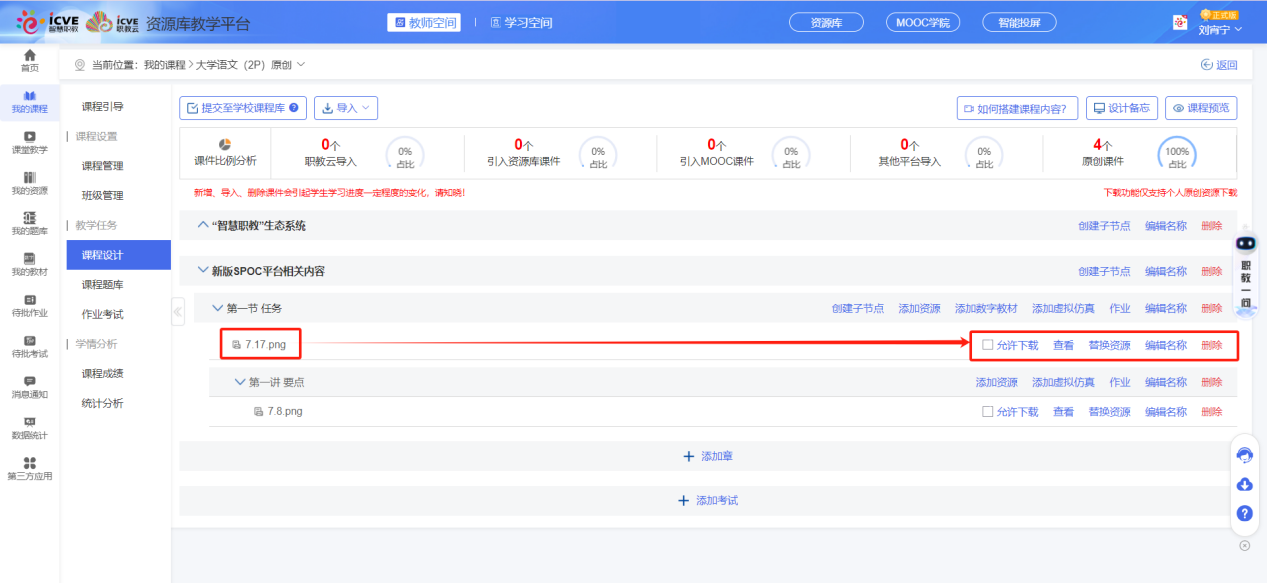Click 课件比例分析 pie chart icon
Viewport: 1267px width, 583px height.
[x=225, y=145]
